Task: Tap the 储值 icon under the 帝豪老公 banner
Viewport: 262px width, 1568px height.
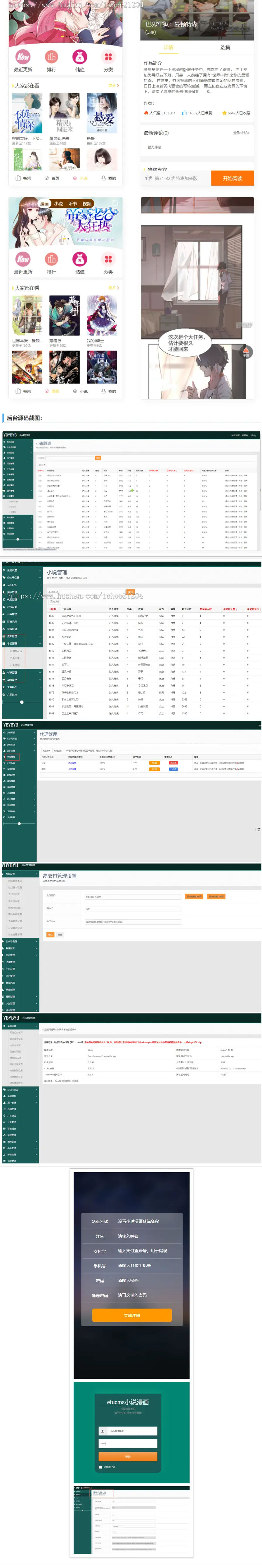Action: coord(80,259)
